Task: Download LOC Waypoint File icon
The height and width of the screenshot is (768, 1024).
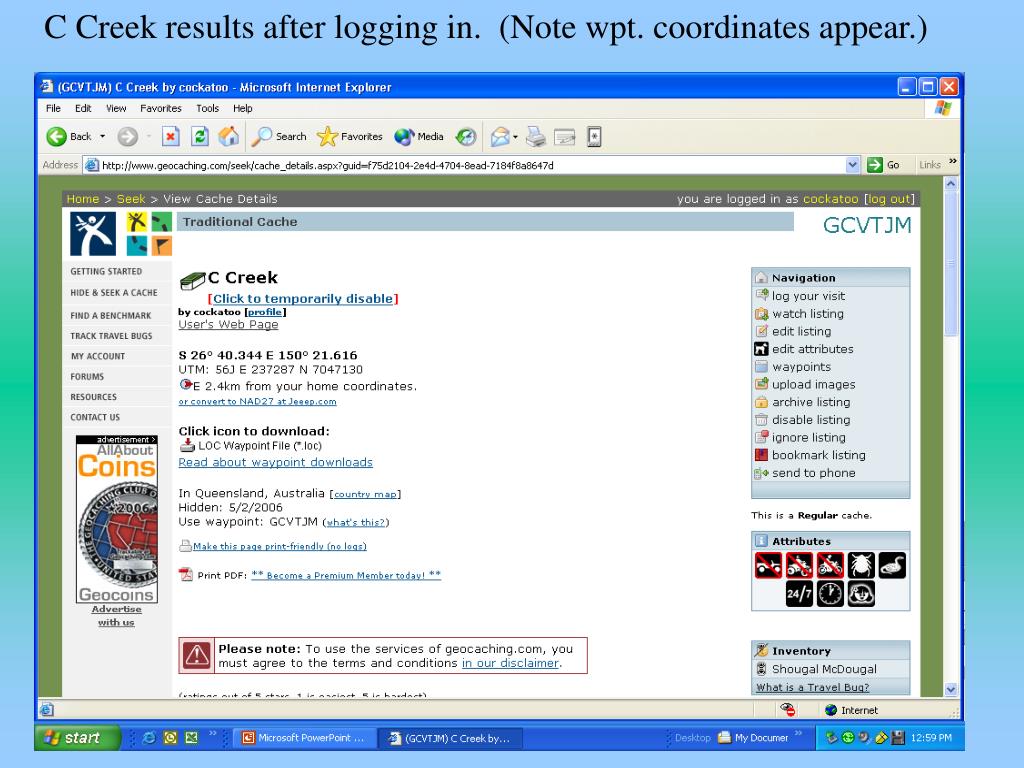Action: click(x=187, y=445)
